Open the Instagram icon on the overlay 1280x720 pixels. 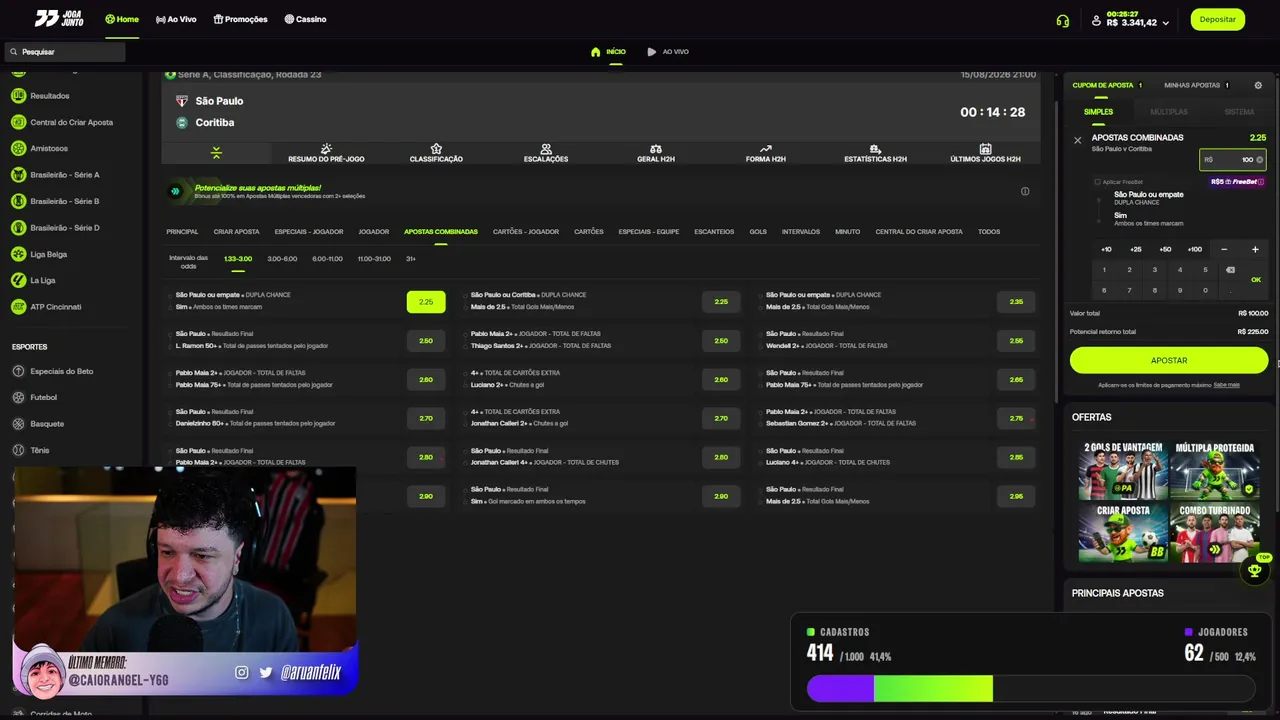pos(241,673)
